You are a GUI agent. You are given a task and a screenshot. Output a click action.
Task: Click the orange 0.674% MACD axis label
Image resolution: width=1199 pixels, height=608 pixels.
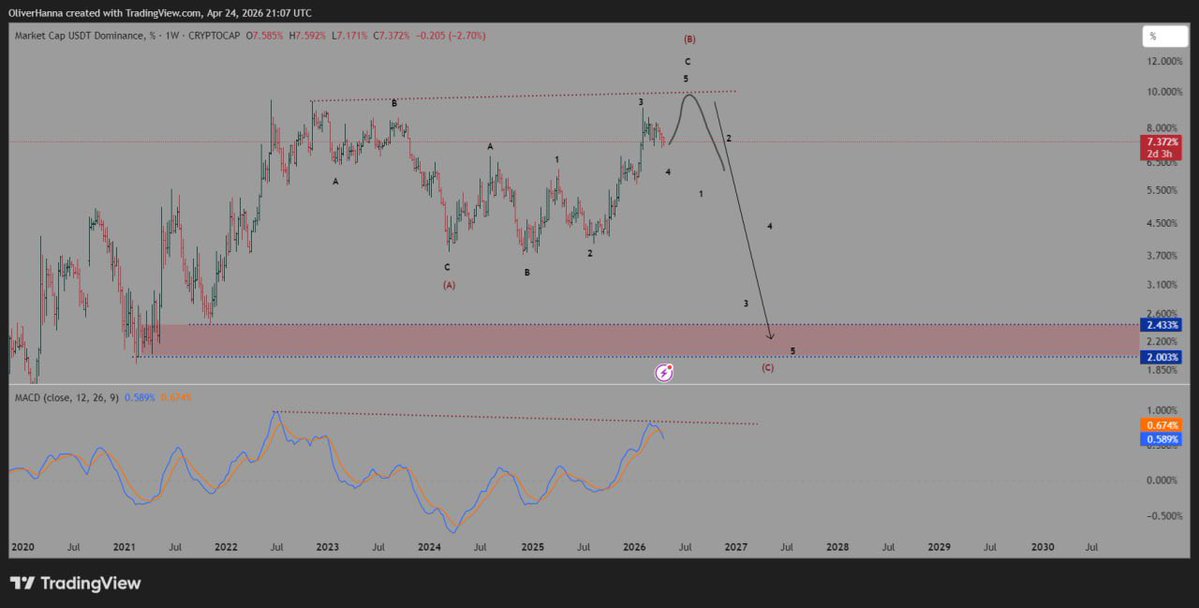tap(1161, 425)
